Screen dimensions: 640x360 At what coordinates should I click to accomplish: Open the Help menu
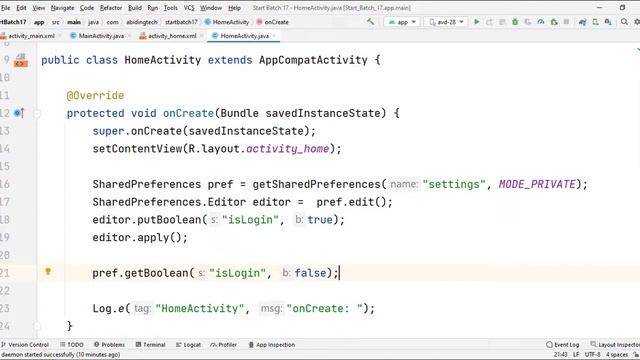pyautogui.click(x=234, y=8)
